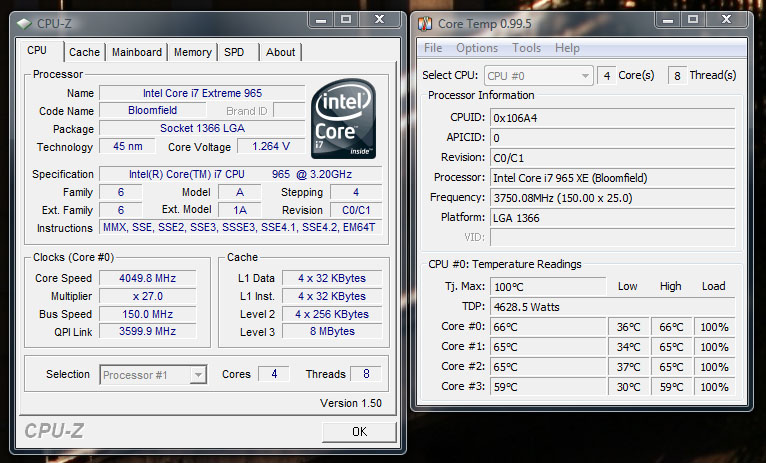The height and width of the screenshot is (463, 766).
Task: Click Core #3 low temperature '30°C'
Action: (628, 387)
